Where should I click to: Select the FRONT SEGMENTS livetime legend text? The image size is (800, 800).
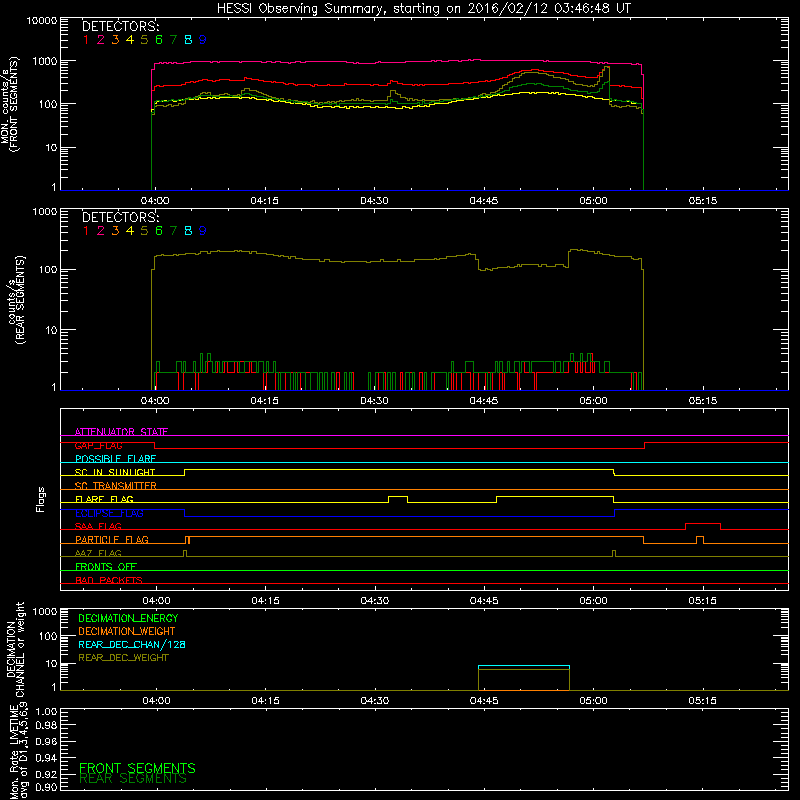coord(137,768)
